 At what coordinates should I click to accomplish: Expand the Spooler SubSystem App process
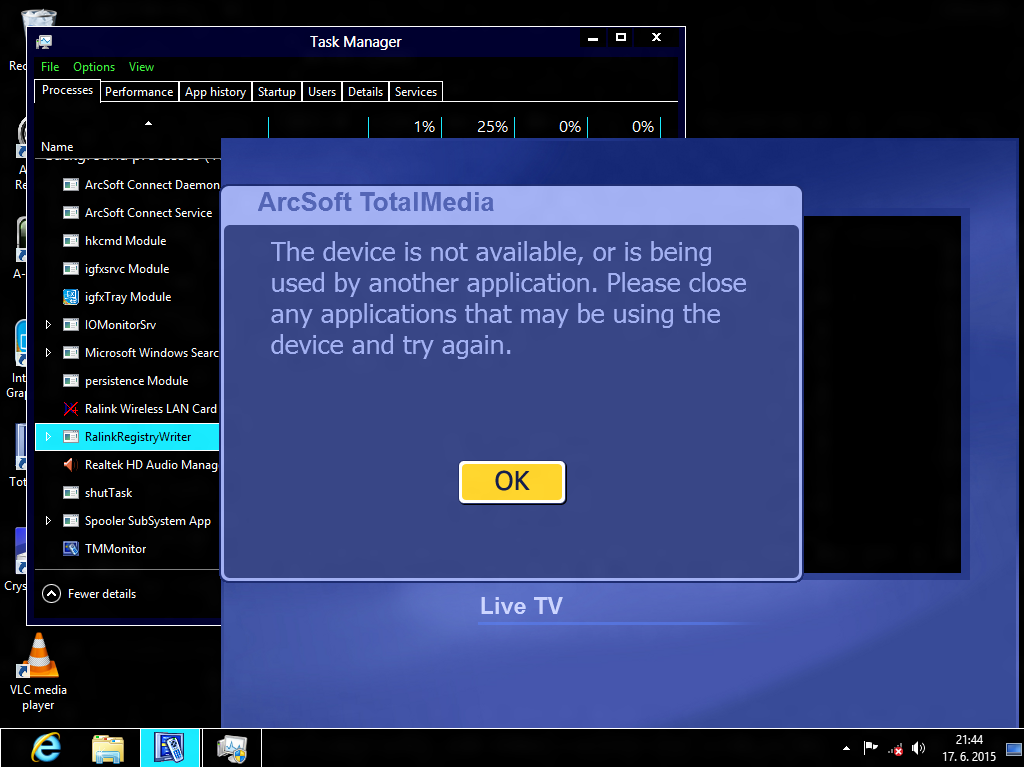point(48,520)
